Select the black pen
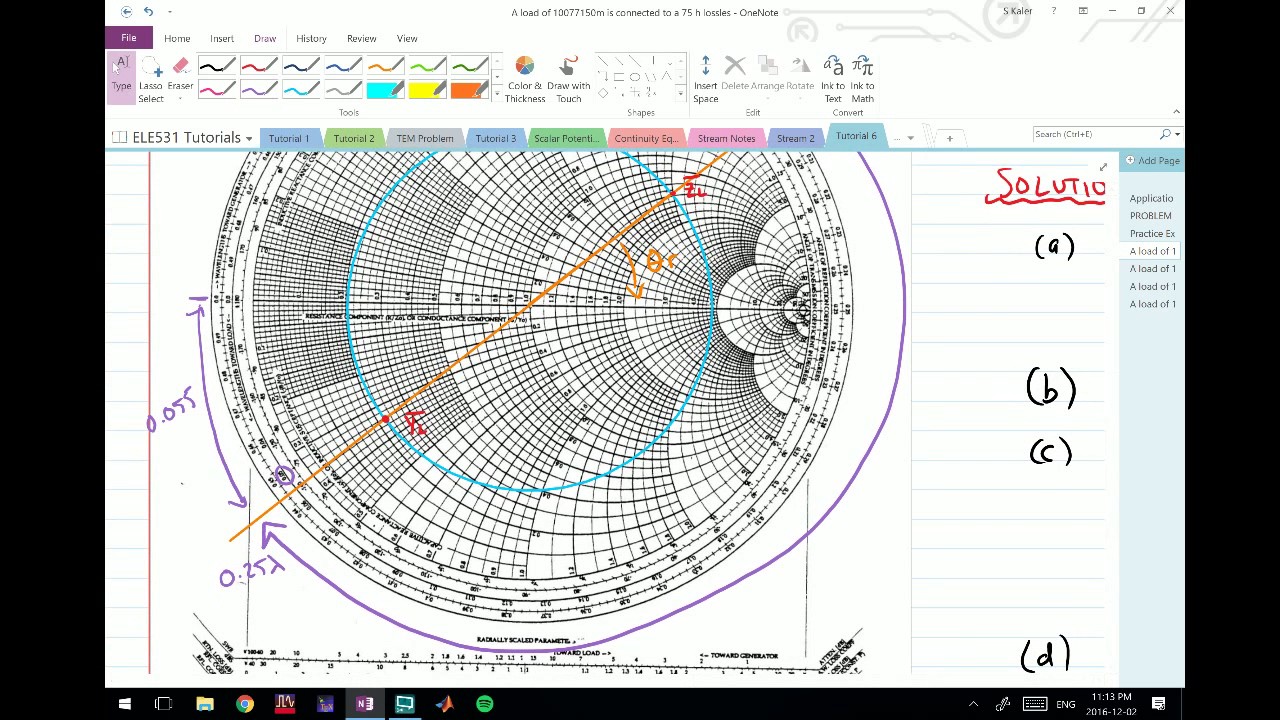1280x720 pixels. point(216,67)
